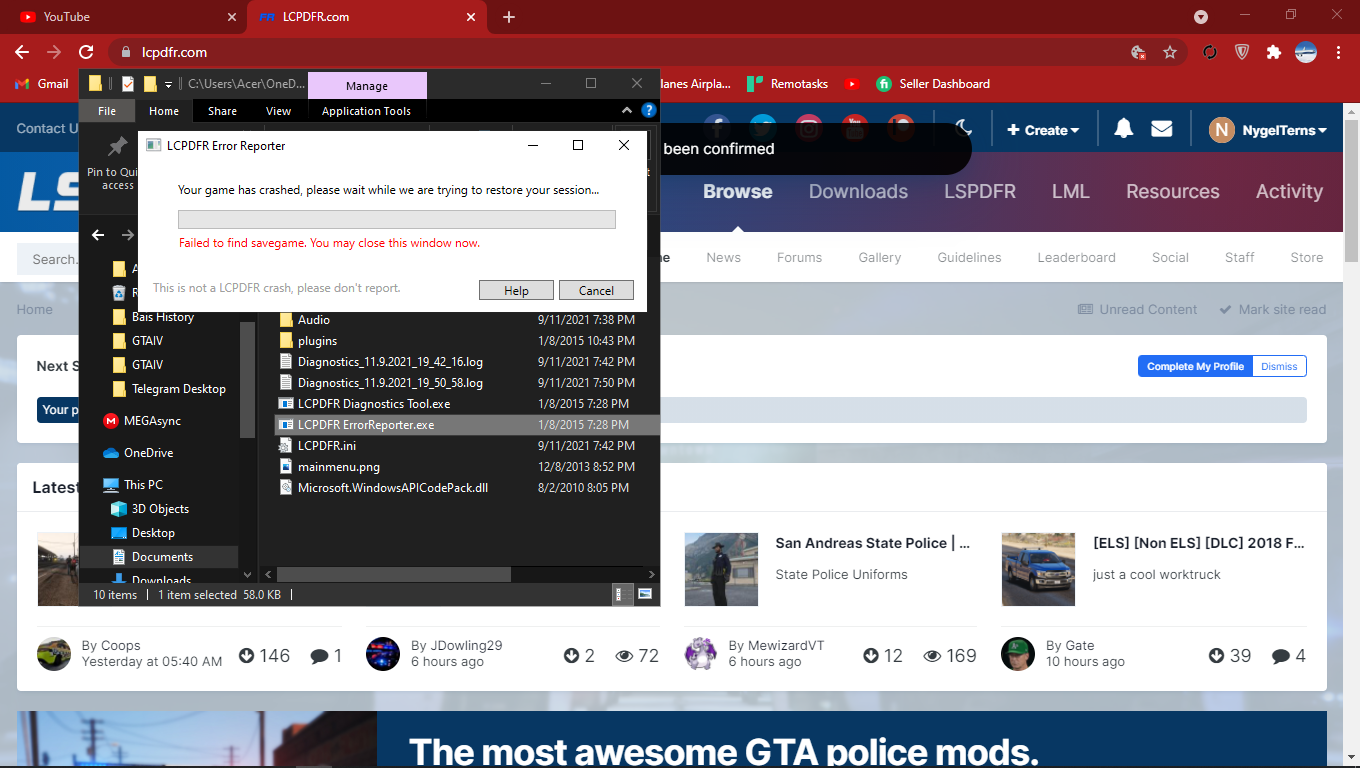Click Mark site read
Viewport: 1360px width, 768px height.
tap(1273, 310)
